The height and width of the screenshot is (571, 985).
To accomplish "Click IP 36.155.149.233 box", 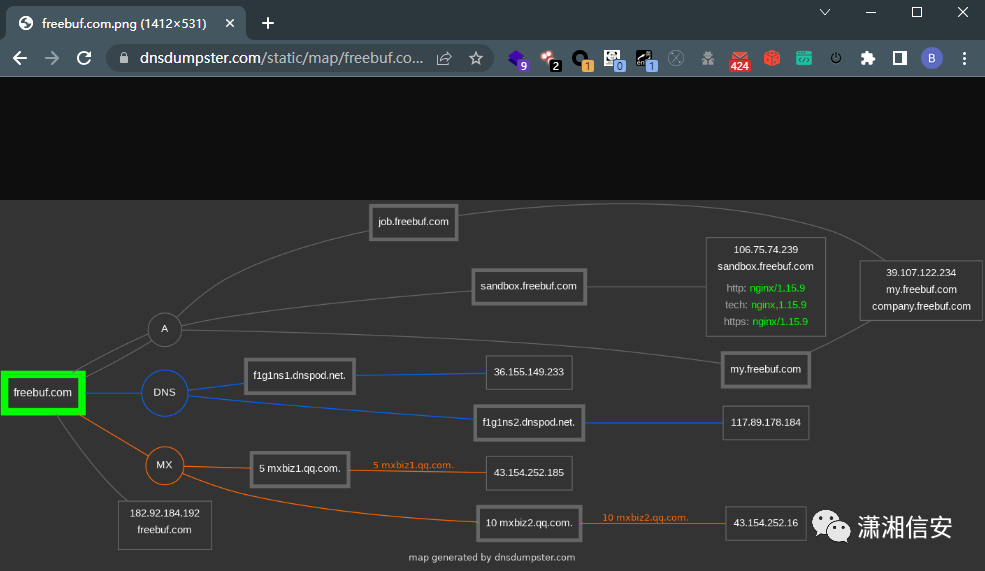I will tap(529, 373).
